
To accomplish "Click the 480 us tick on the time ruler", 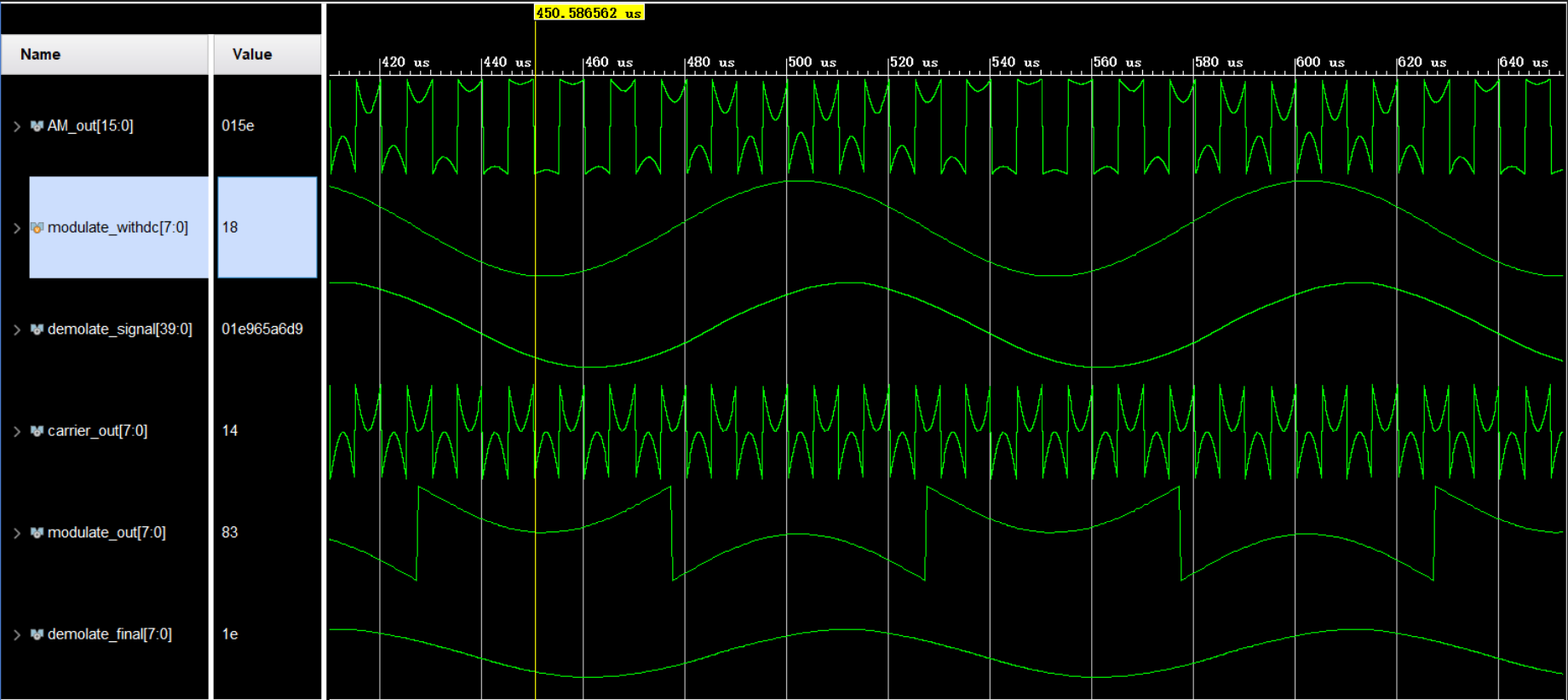I will pos(710,62).
